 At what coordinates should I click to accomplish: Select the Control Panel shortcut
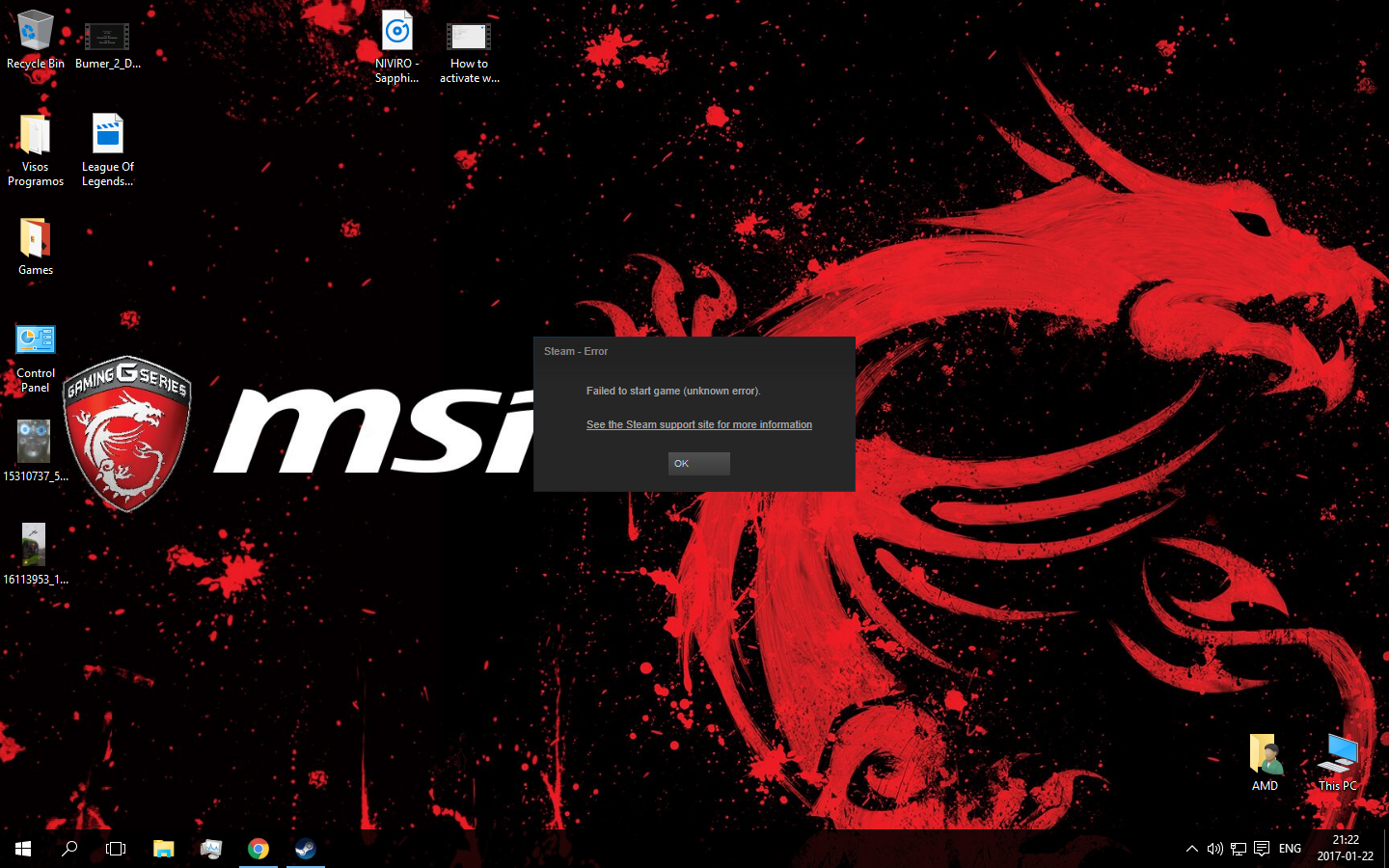coord(35,358)
